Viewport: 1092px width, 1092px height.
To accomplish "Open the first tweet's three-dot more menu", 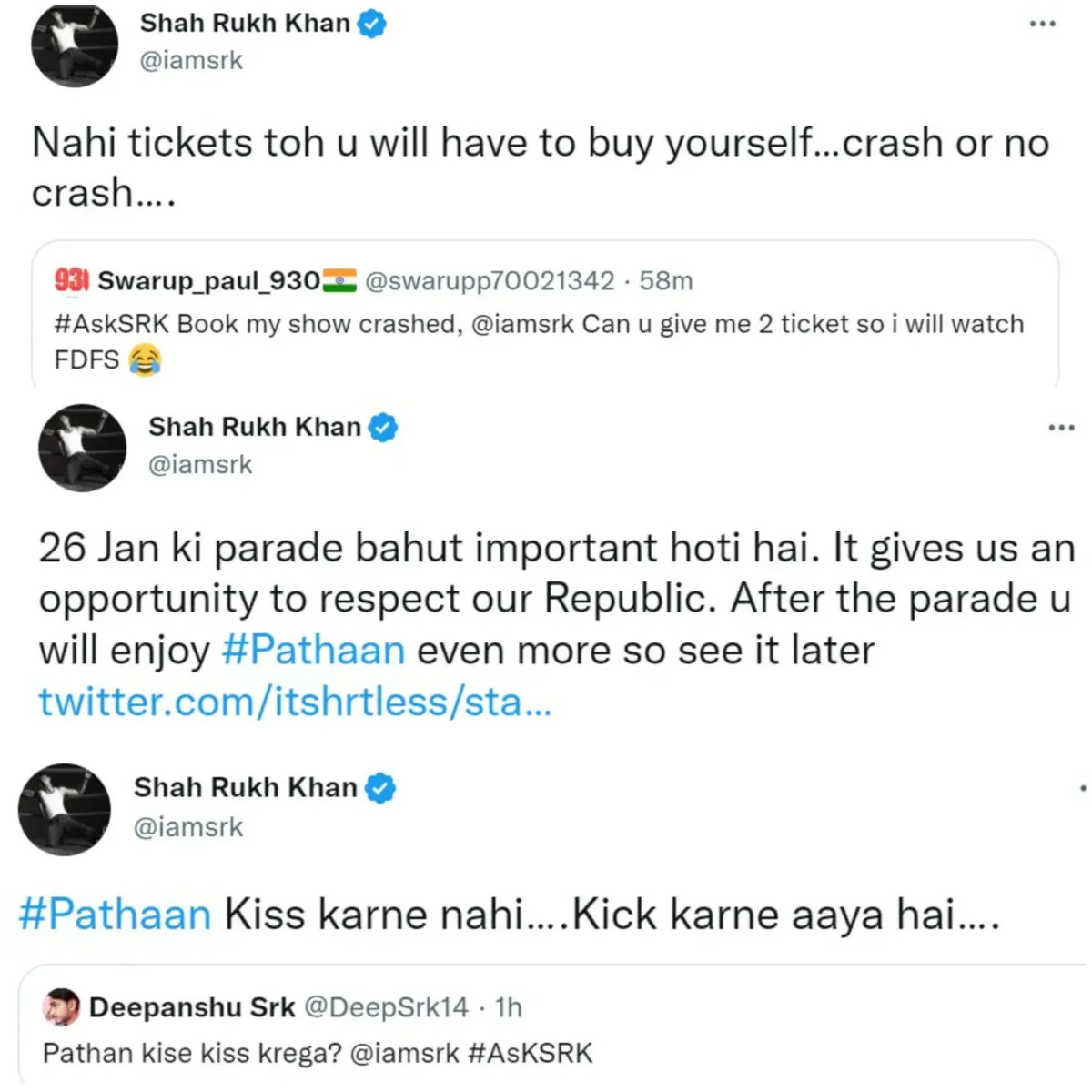I will coord(1042,24).
